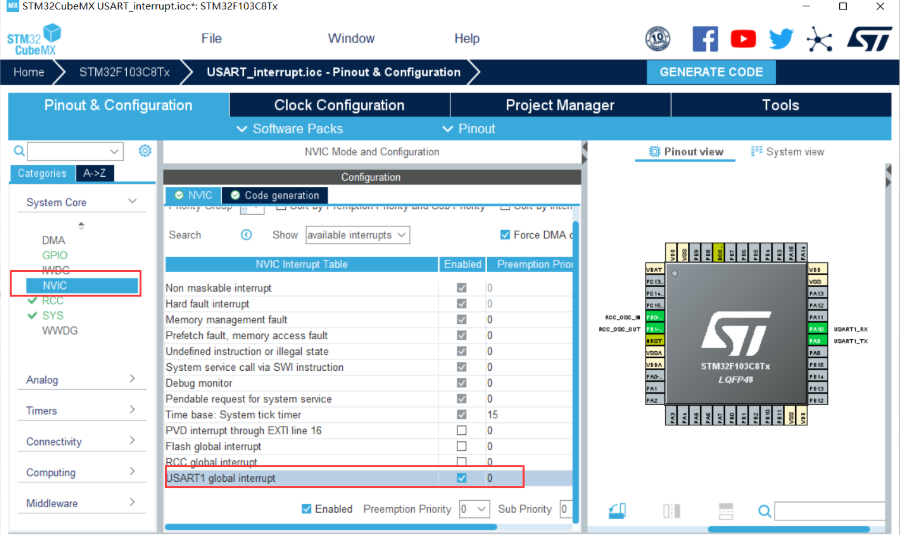
Task: Switch to System view
Action: (x=788, y=152)
